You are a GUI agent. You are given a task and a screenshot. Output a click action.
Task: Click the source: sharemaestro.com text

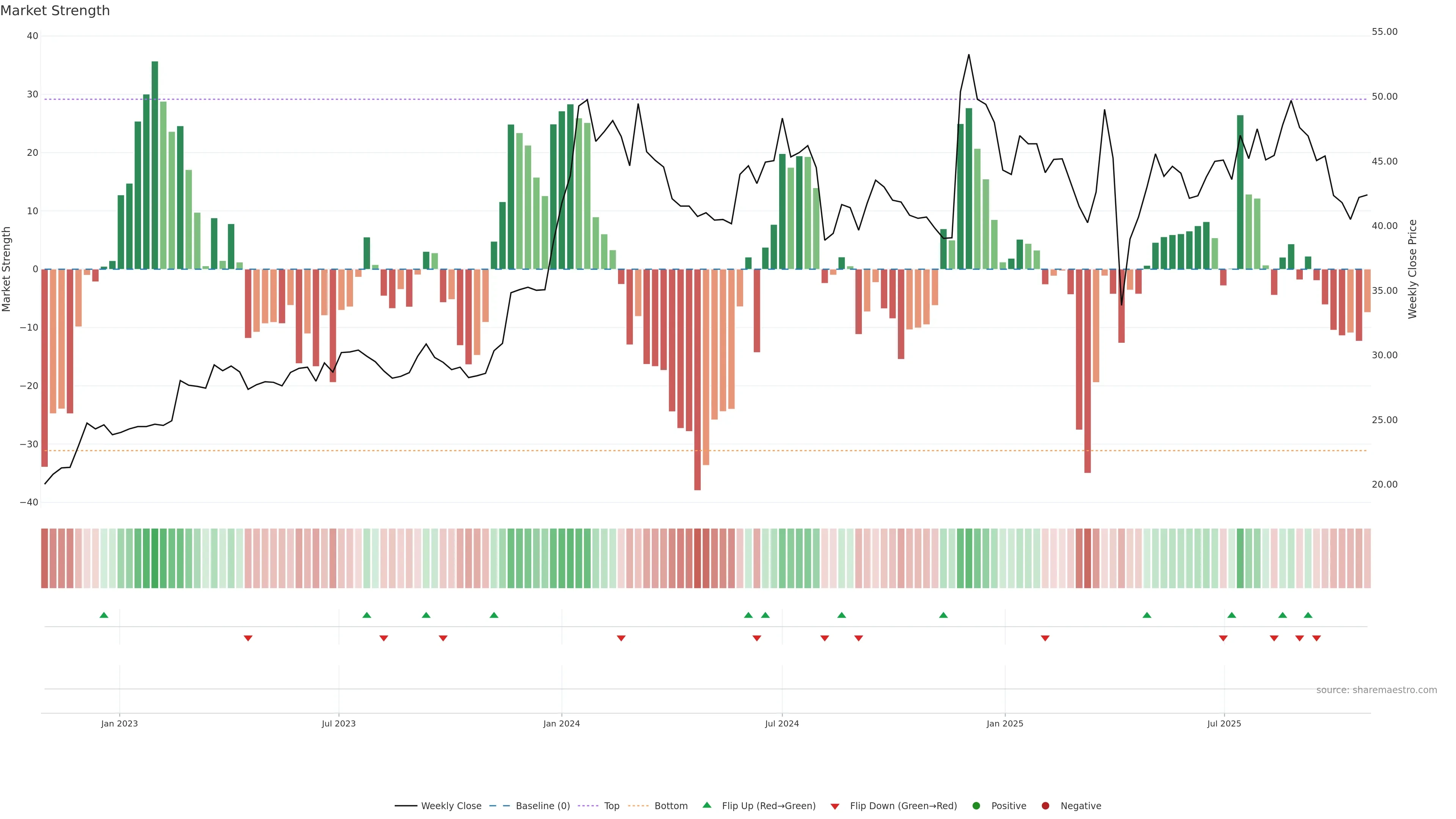coord(1376,690)
